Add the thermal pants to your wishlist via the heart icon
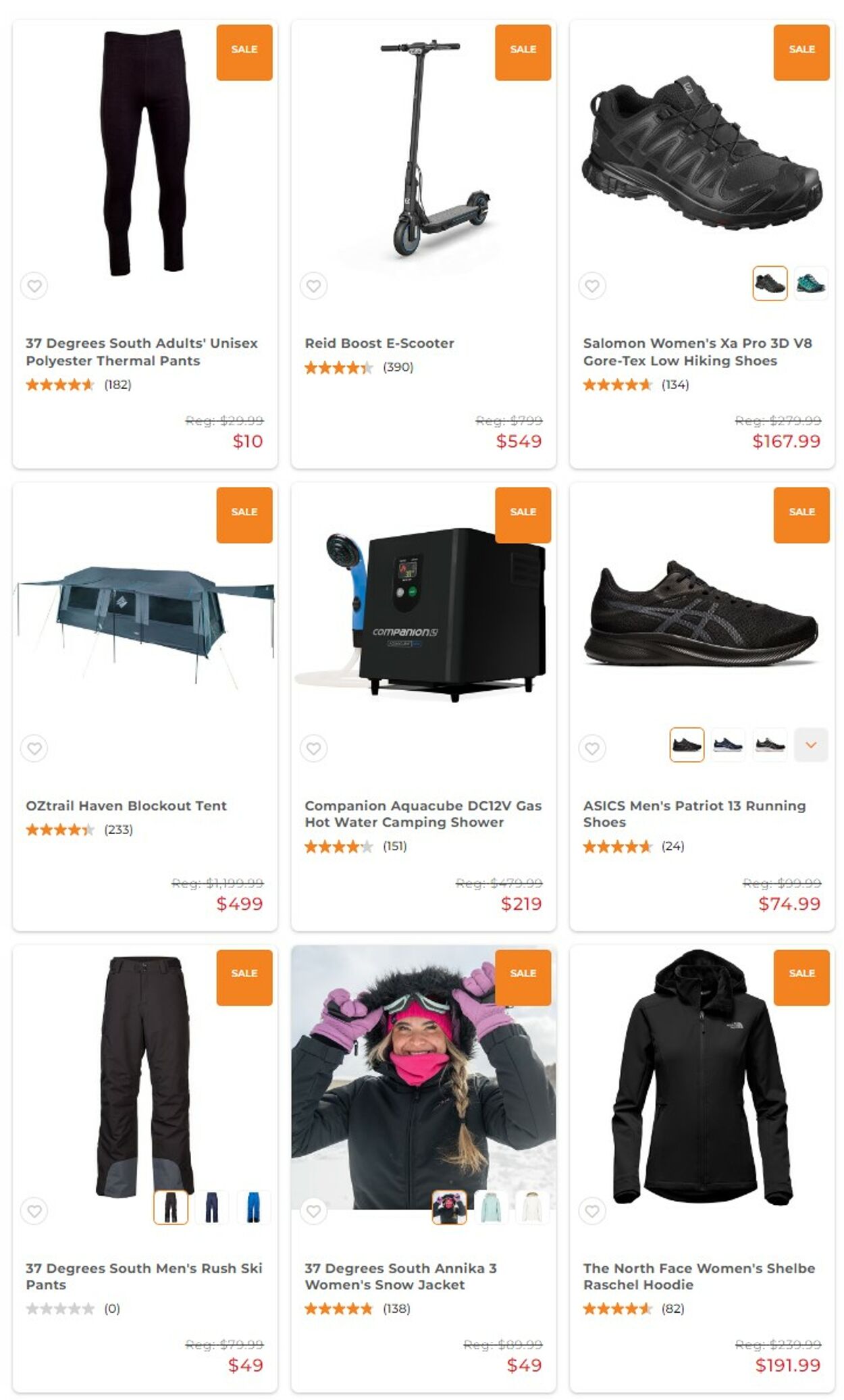This screenshot has width=844, height=1400. (x=34, y=286)
